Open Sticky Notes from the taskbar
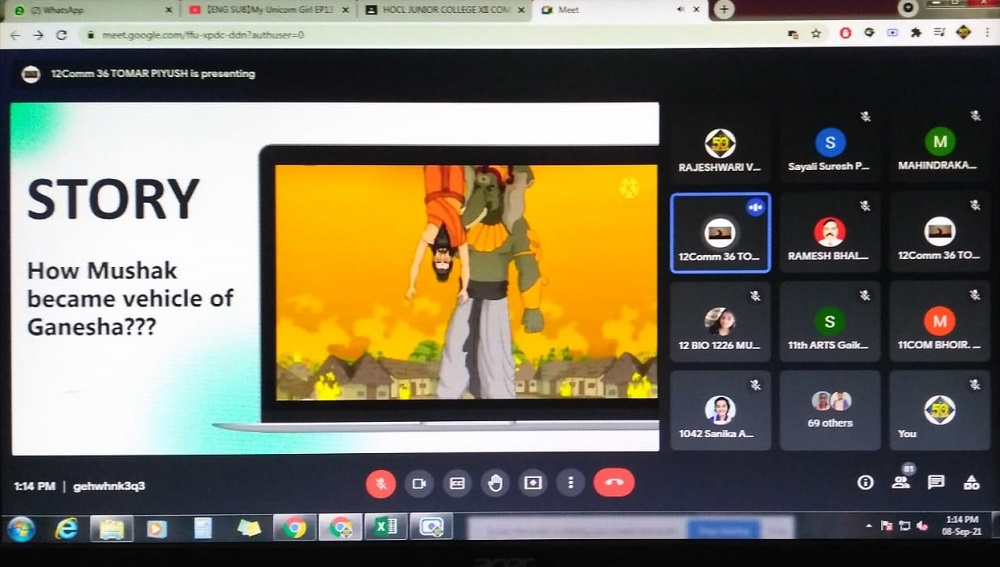Image resolution: width=1000 pixels, height=567 pixels. click(248, 528)
